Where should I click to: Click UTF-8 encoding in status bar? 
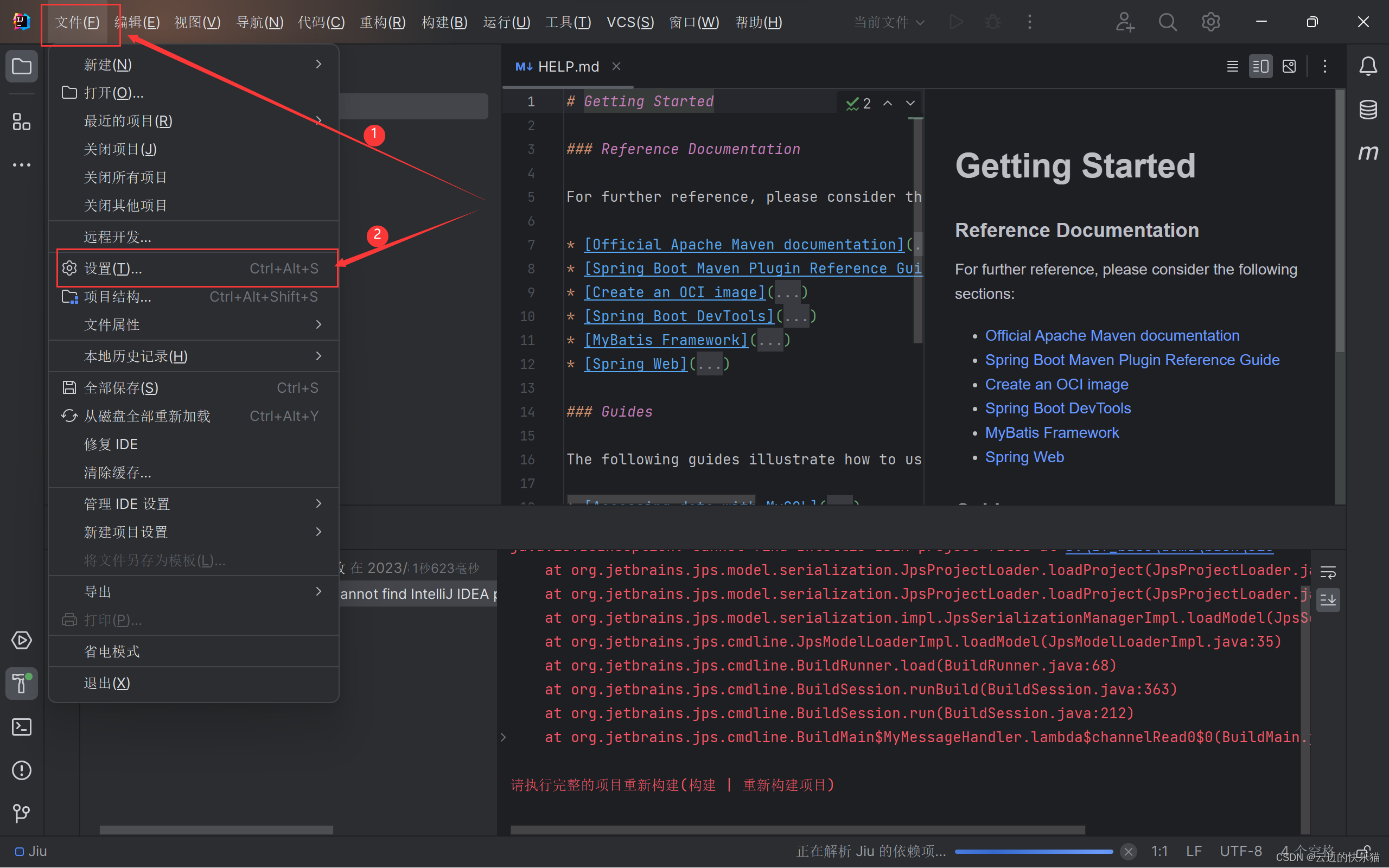[x=1240, y=851]
